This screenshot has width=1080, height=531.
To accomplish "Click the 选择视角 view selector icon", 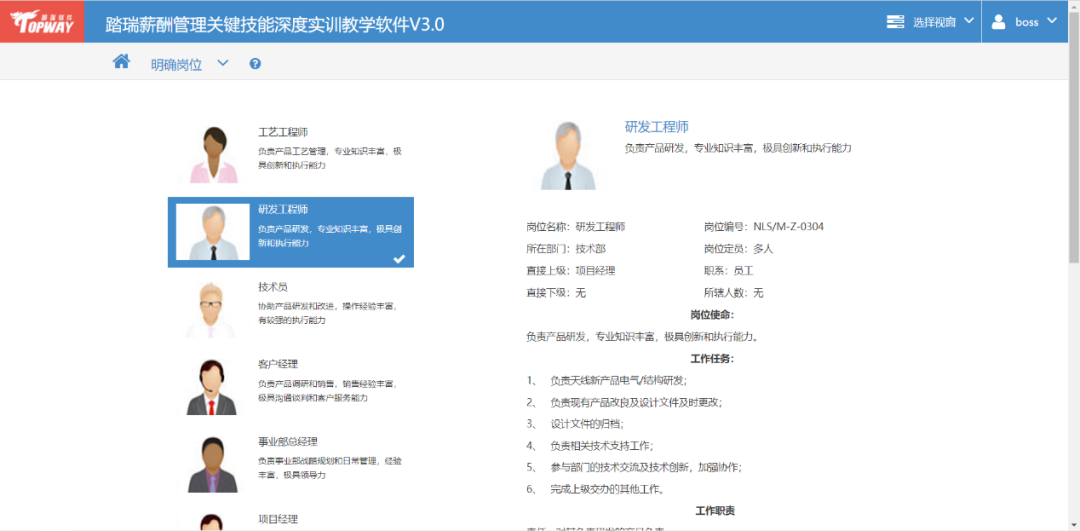I will 895,22.
